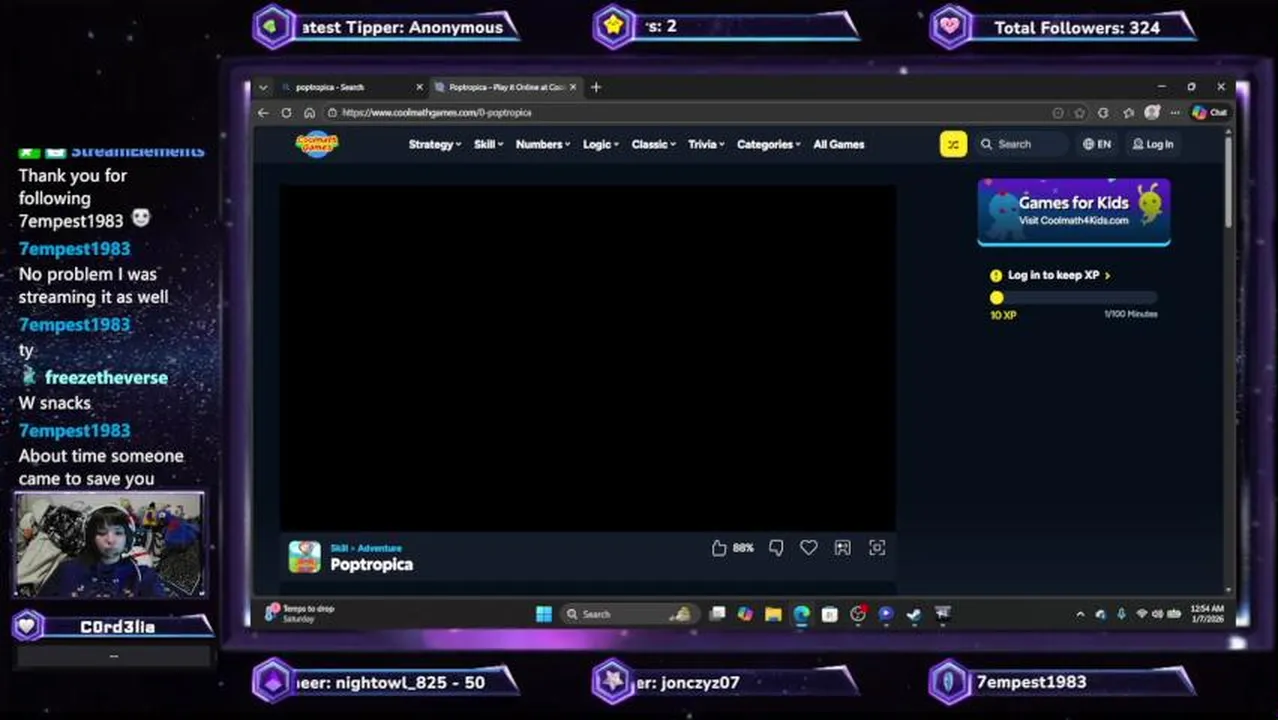Click the browser profile avatar icon

click(x=1152, y=113)
